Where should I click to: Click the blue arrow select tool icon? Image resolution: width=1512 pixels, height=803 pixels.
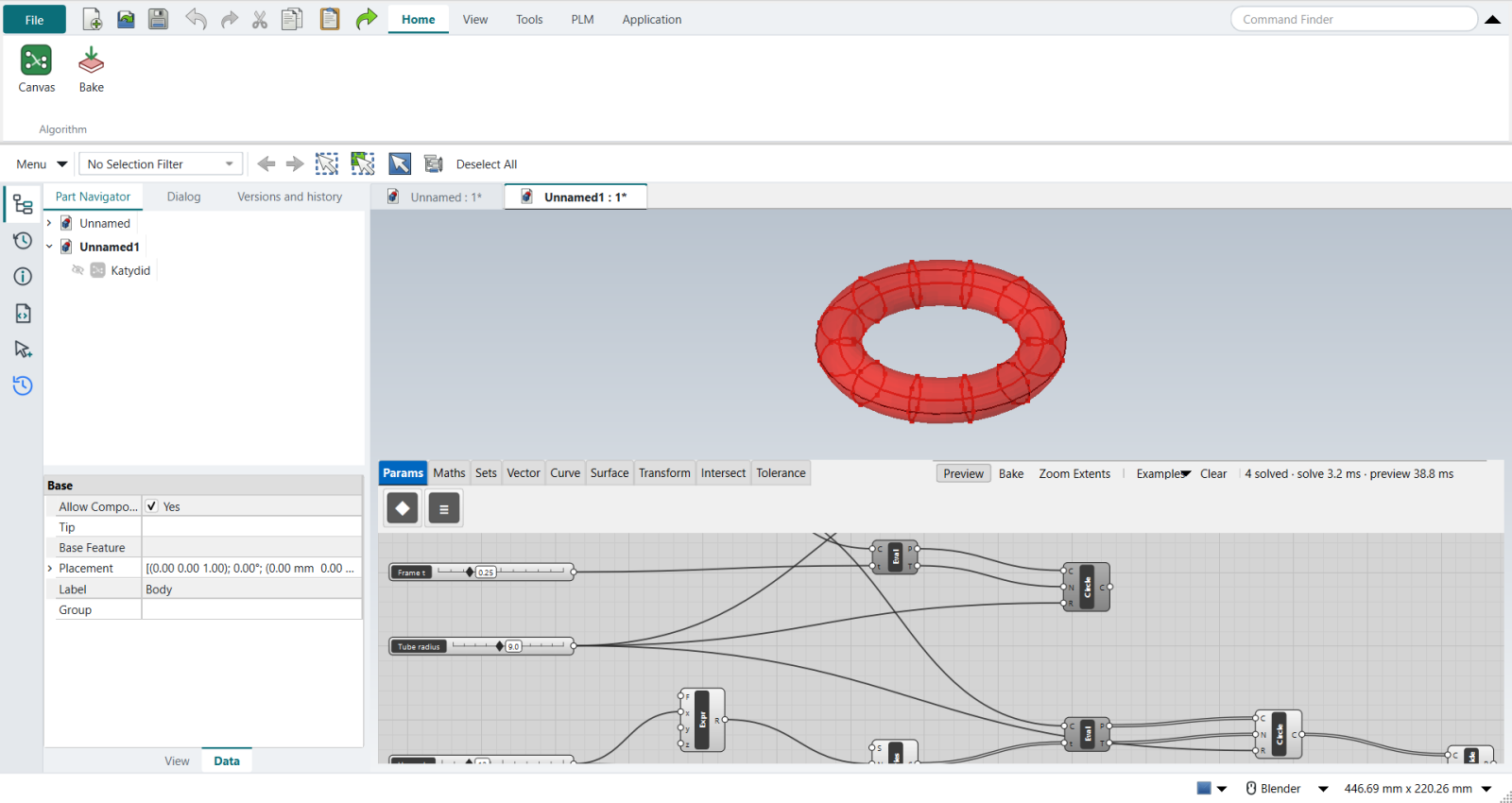tap(400, 163)
